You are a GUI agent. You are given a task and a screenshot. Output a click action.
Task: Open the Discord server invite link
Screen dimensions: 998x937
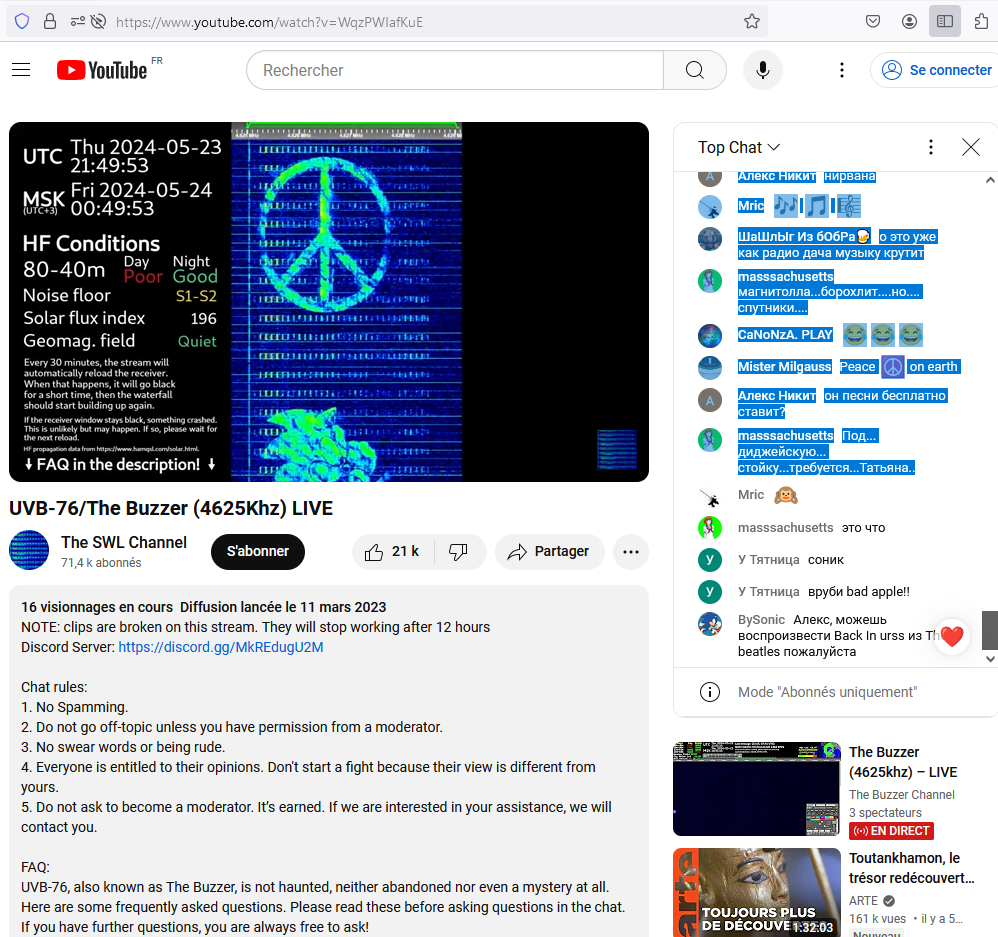(x=221, y=647)
